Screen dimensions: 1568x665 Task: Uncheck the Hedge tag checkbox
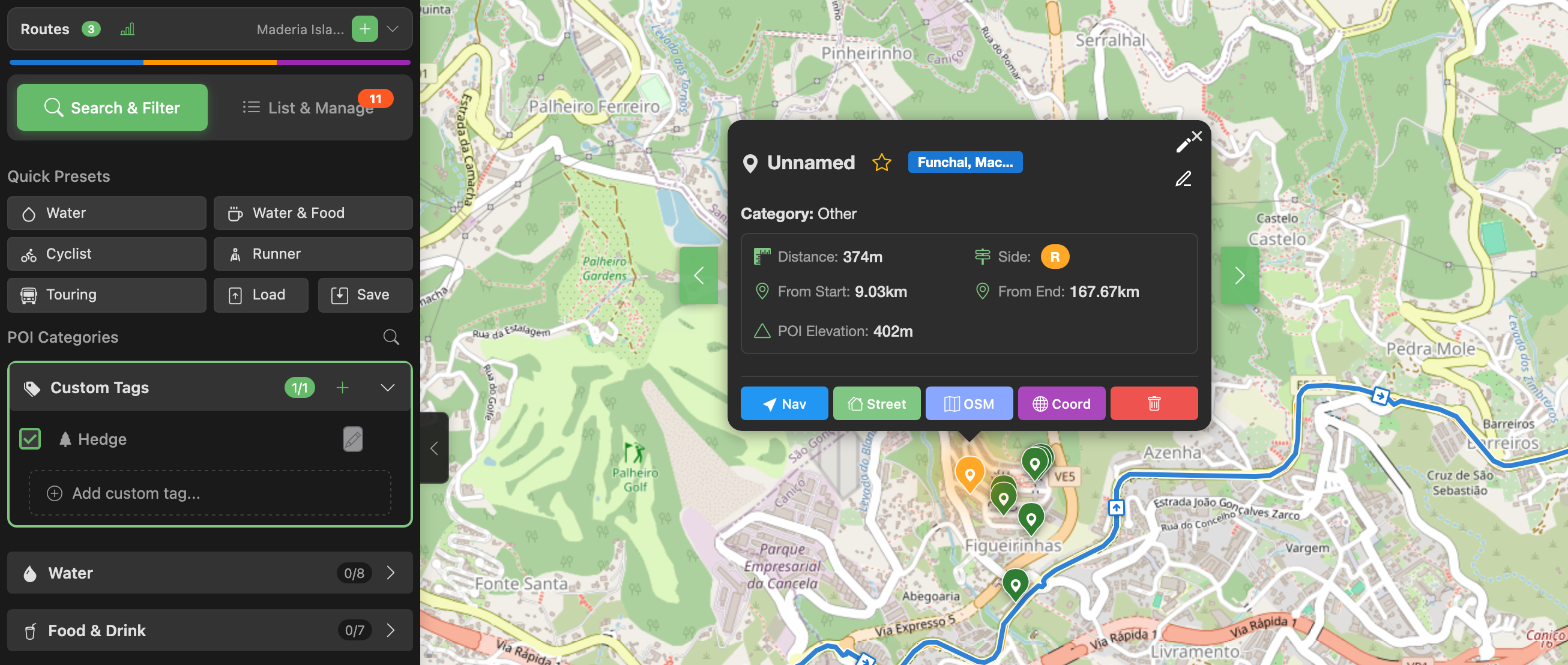30,439
